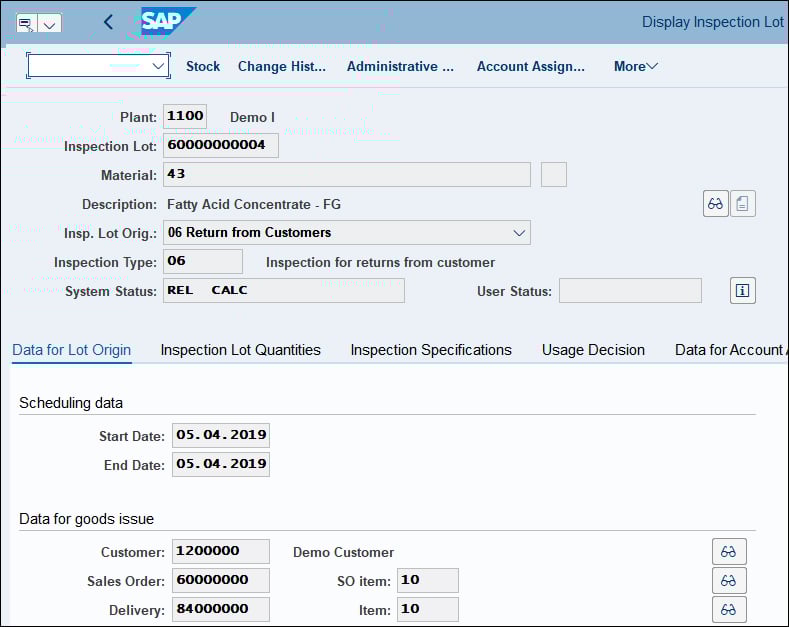Click the SAP logo icon
The image size is (789, 627).
click(x=167, y=21)
